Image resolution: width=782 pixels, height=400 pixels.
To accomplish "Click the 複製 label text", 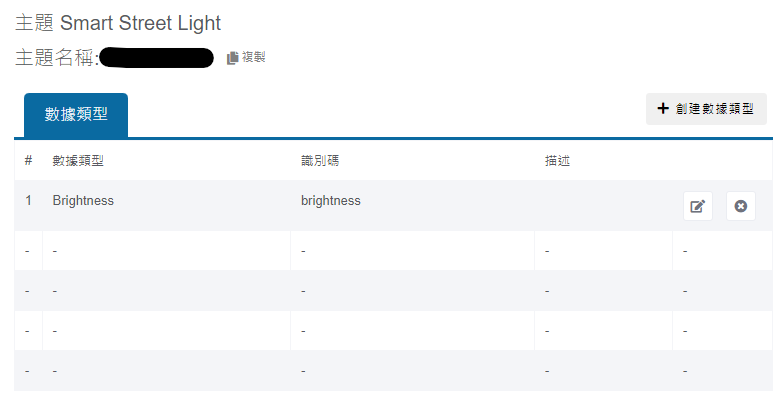I will pyautogui.click(x=253, y=58).
